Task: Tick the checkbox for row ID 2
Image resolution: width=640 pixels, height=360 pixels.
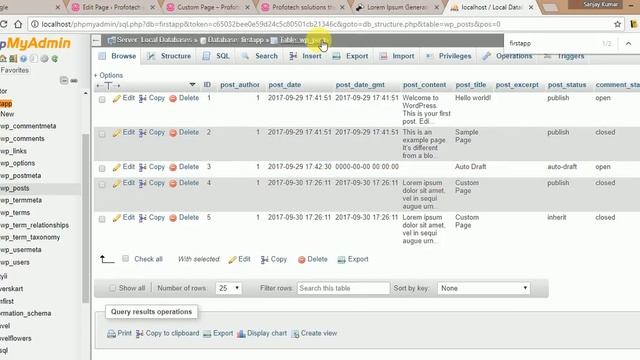Action: [x=102, y=133]
